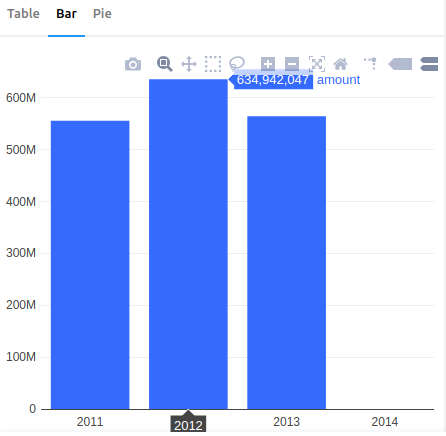Viewport: 446px width, 436px height.
Task: Click the 2013 bar
Action: tap(287, 263)
